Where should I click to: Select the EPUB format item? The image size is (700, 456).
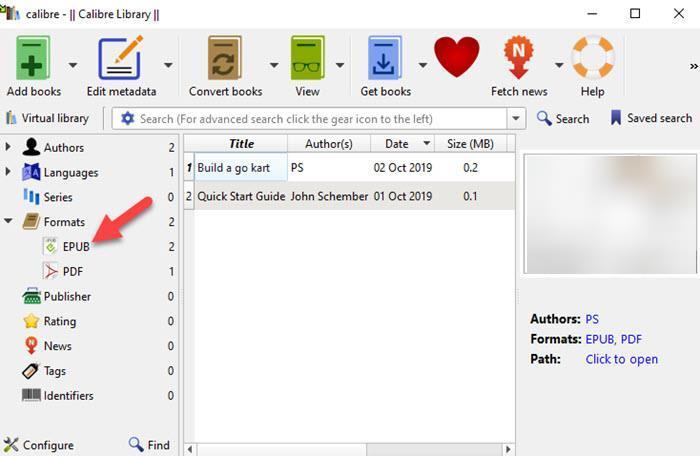76,247
